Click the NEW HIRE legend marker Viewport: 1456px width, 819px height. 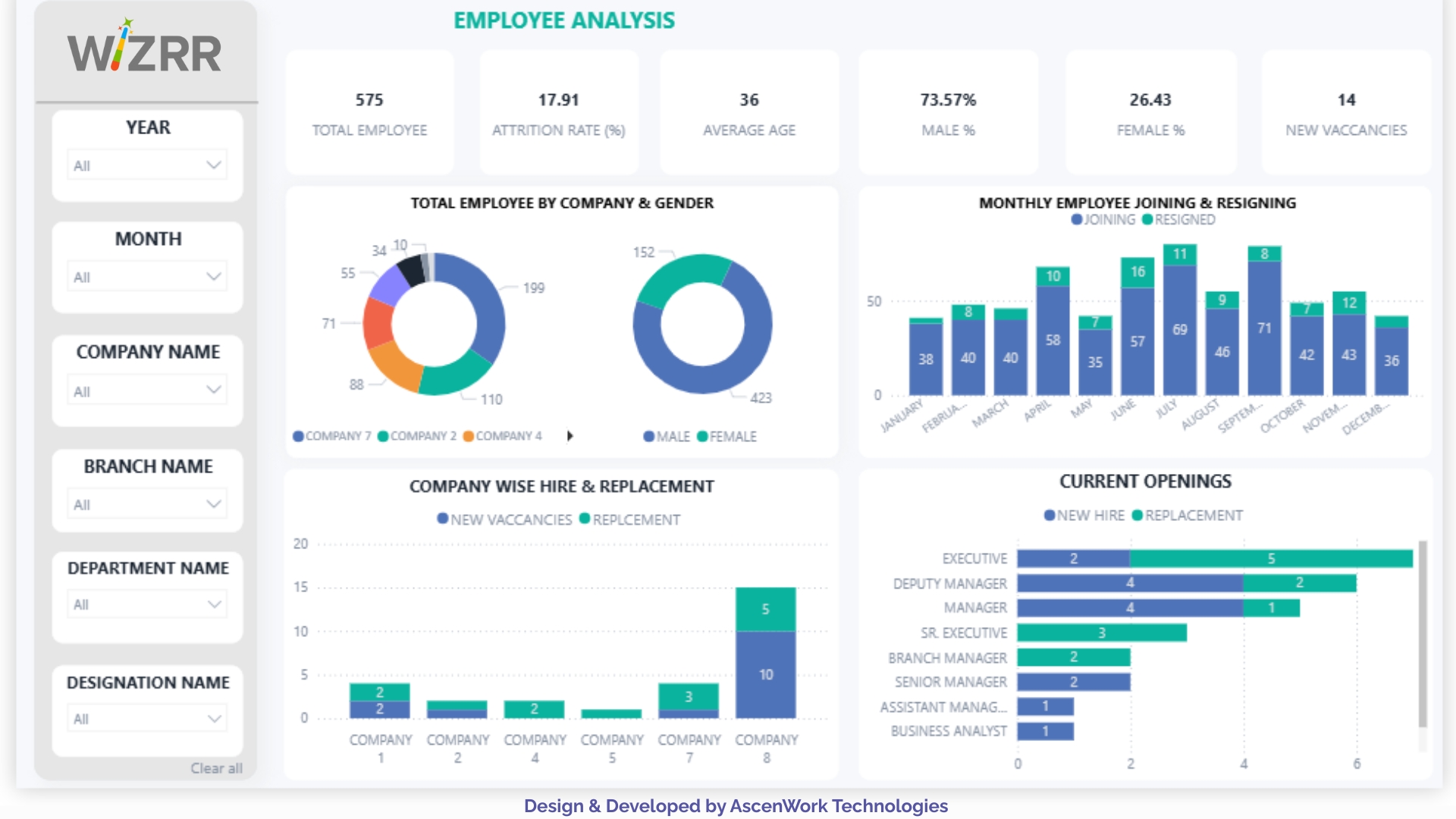pos(1050,516)
